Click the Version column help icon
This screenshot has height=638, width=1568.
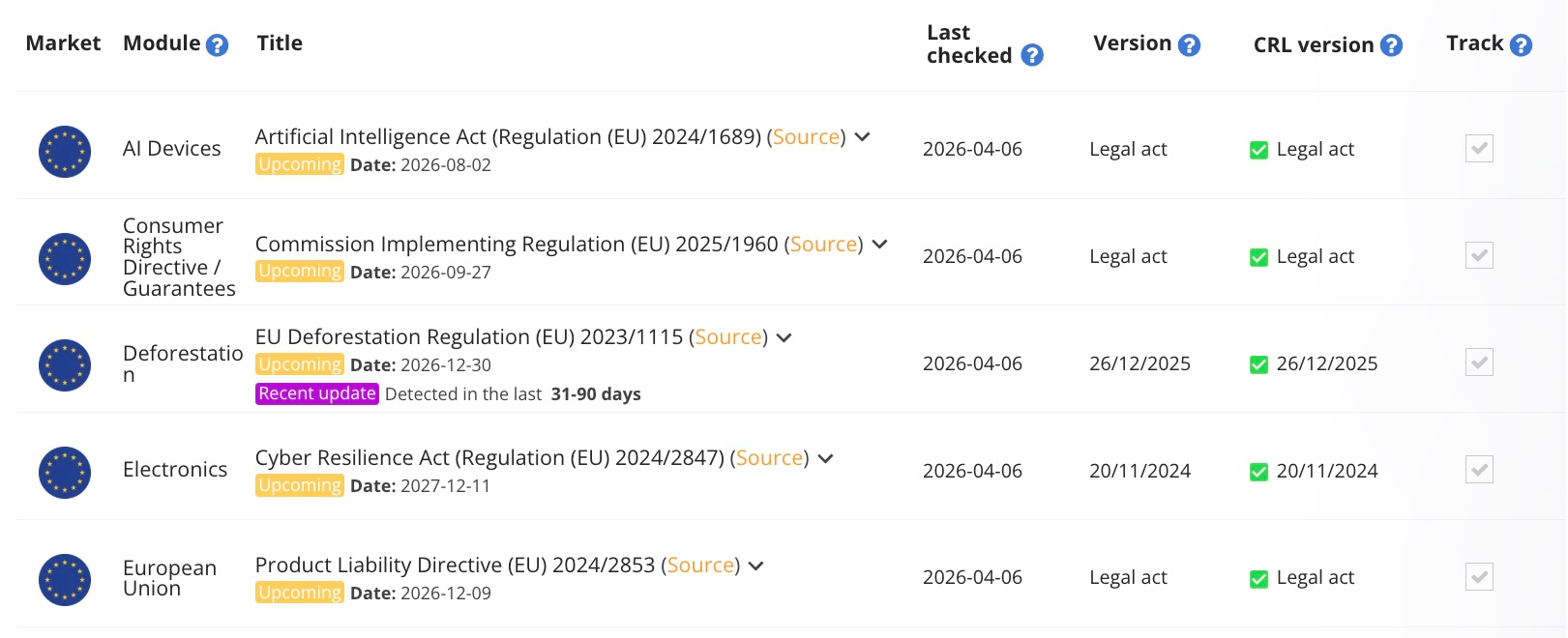click(1190, 45)
